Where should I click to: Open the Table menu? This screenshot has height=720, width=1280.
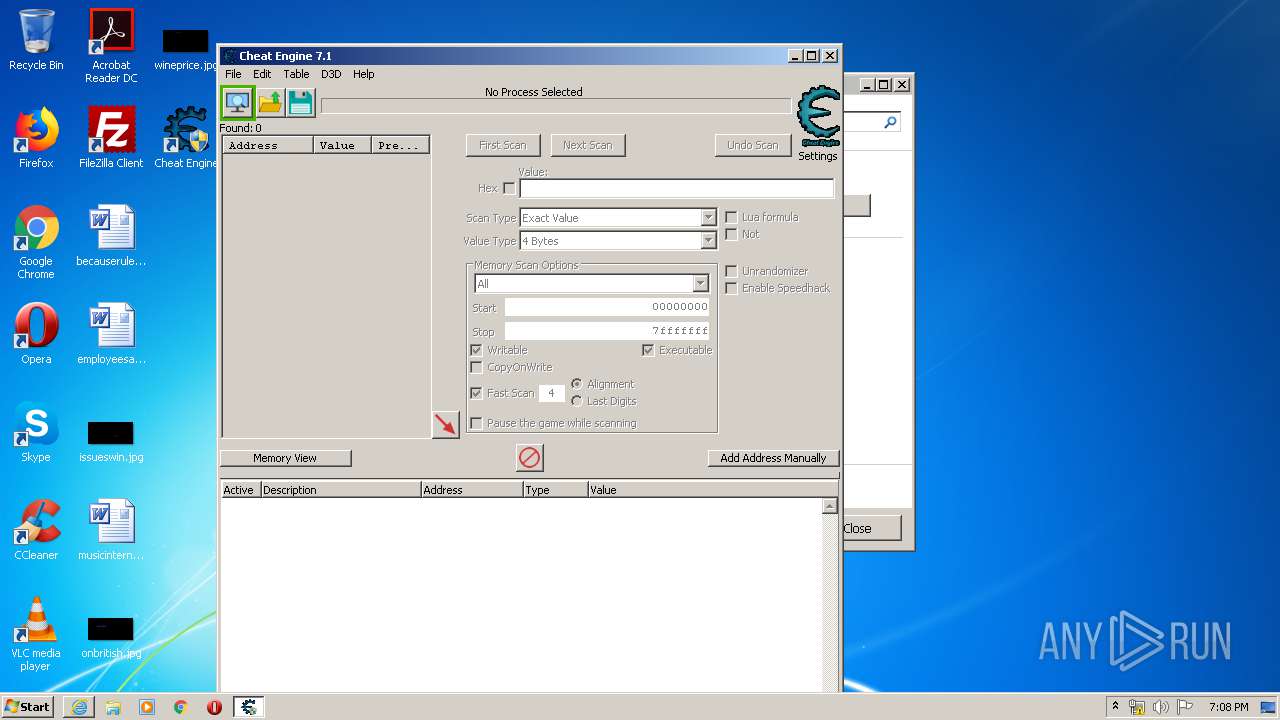point(296,74)
